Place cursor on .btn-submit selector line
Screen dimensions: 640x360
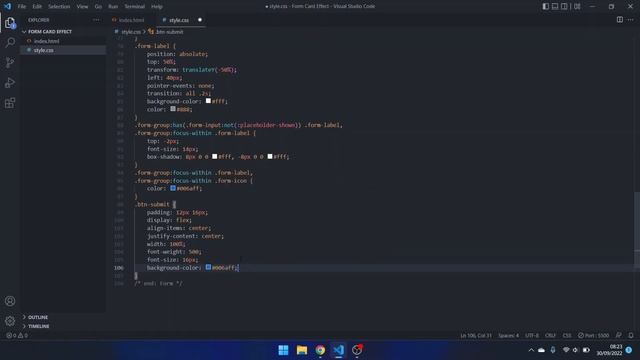click(x=153, y=204)
